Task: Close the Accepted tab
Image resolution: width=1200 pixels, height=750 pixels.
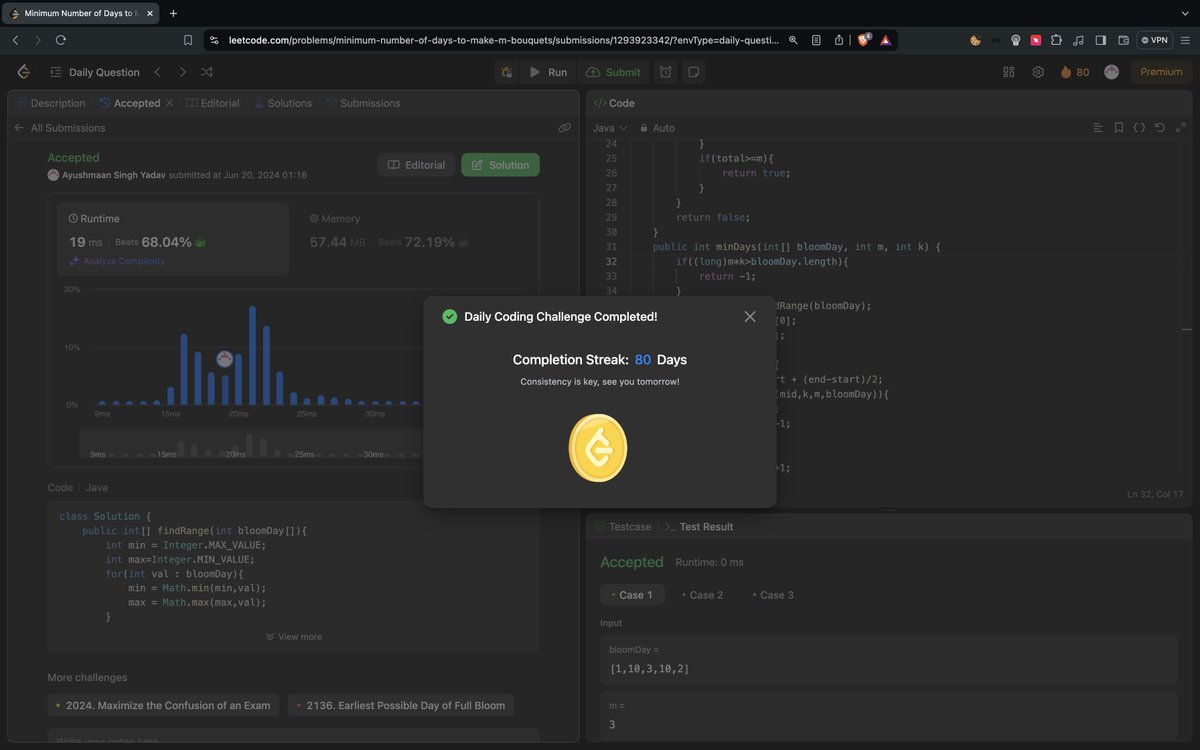Action: pos(169,103)
